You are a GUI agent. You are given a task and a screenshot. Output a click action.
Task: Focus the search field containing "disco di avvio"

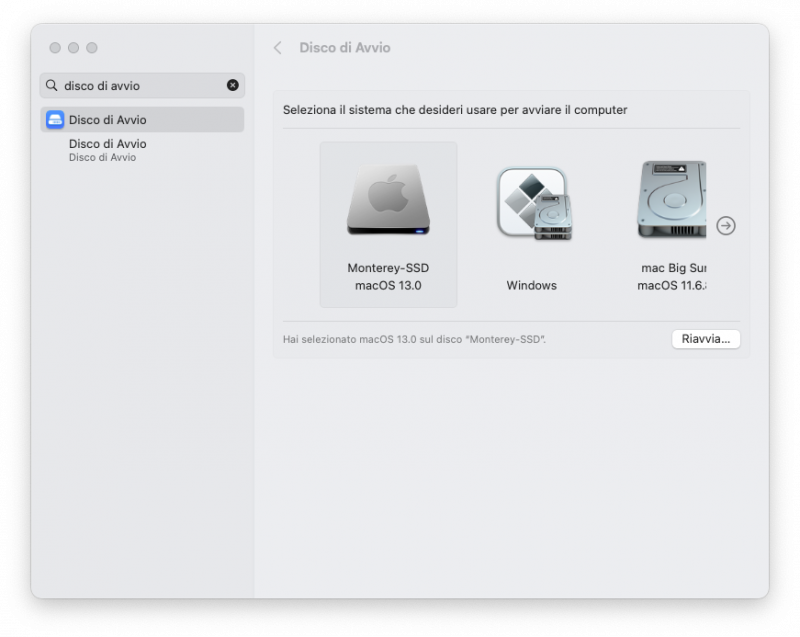(142, 85)
